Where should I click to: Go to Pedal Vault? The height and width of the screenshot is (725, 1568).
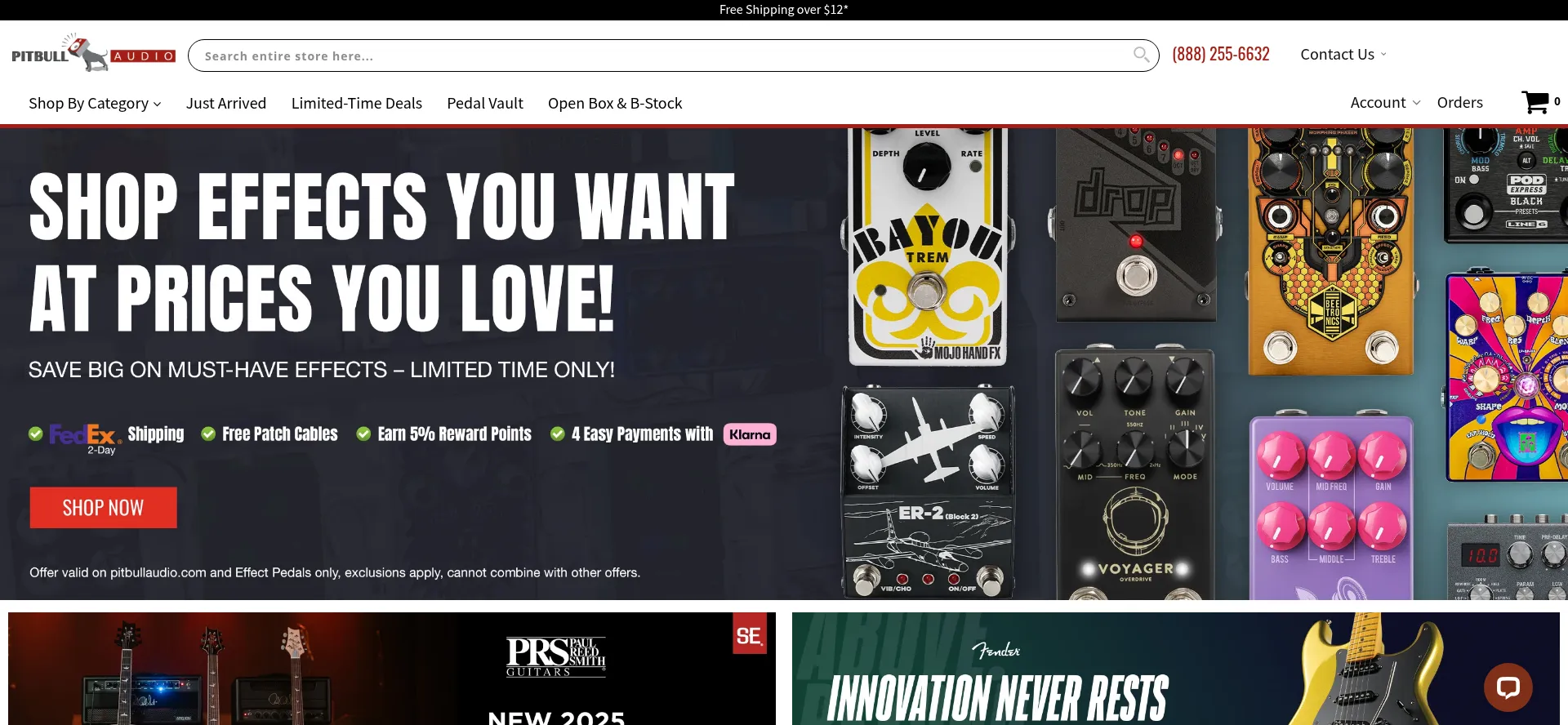(x=485, y=103)
